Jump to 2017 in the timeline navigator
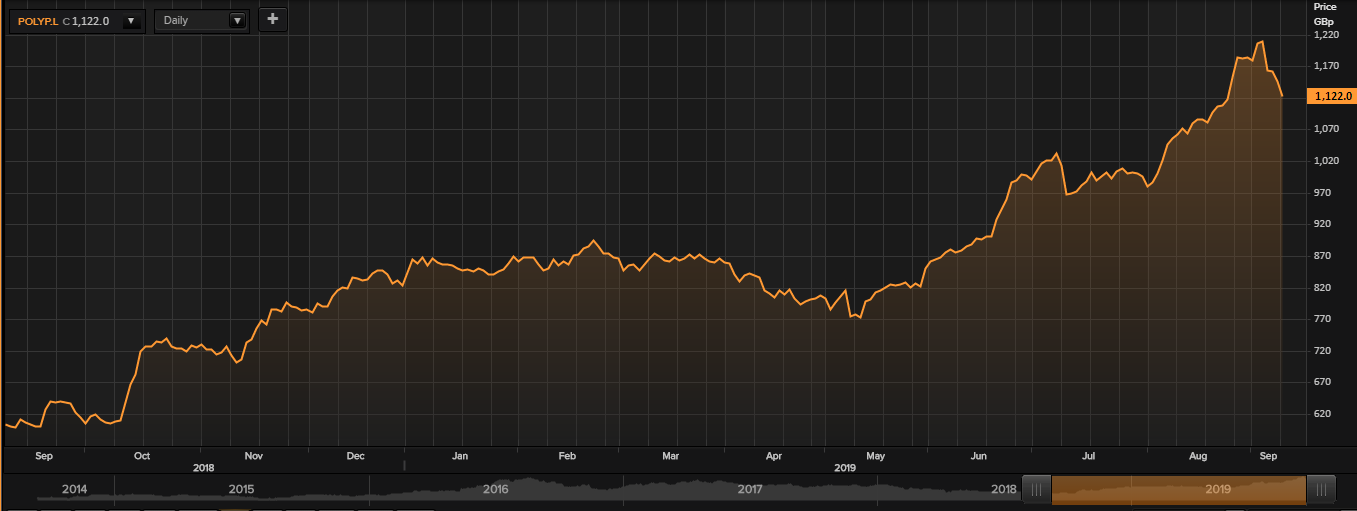The height and width of the screenshot is (511, 1357). [x=750, y=489]
